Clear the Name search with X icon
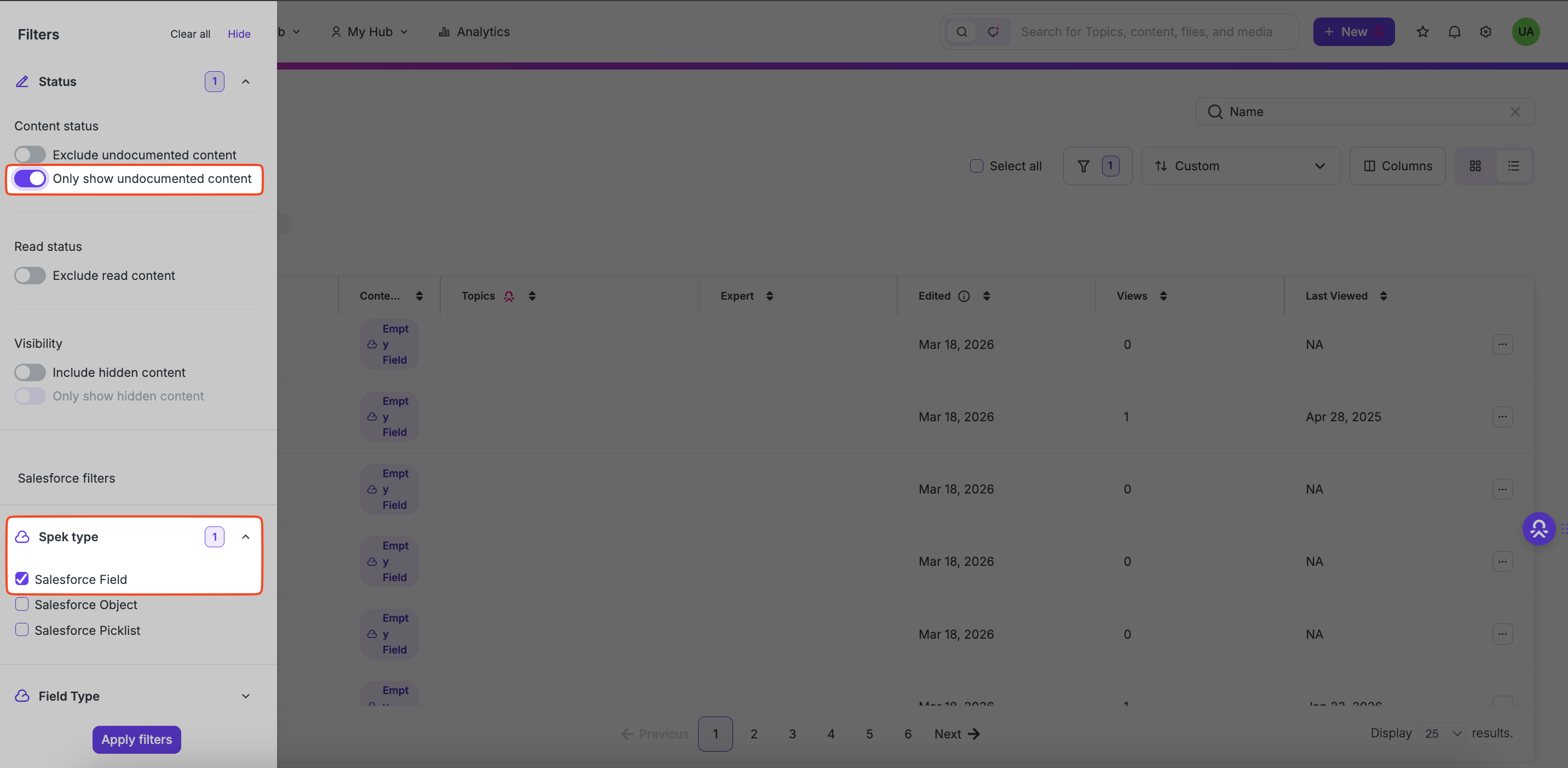This screenshot has width=1568, height=768. click(x=1515, y=112)
